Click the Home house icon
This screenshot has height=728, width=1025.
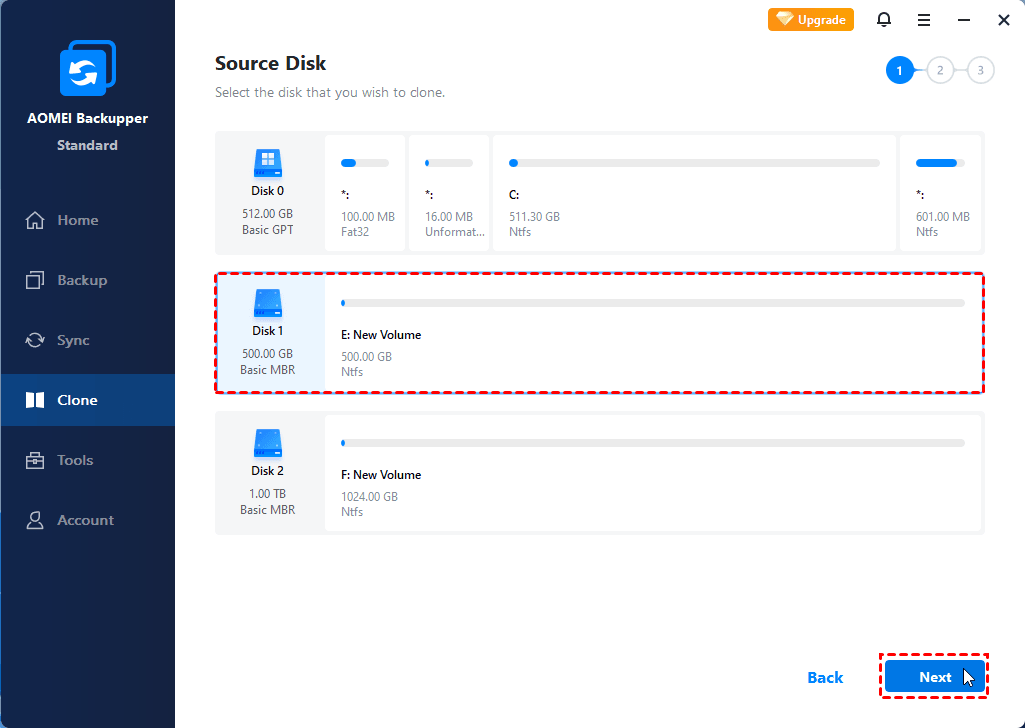coord(36,220)
